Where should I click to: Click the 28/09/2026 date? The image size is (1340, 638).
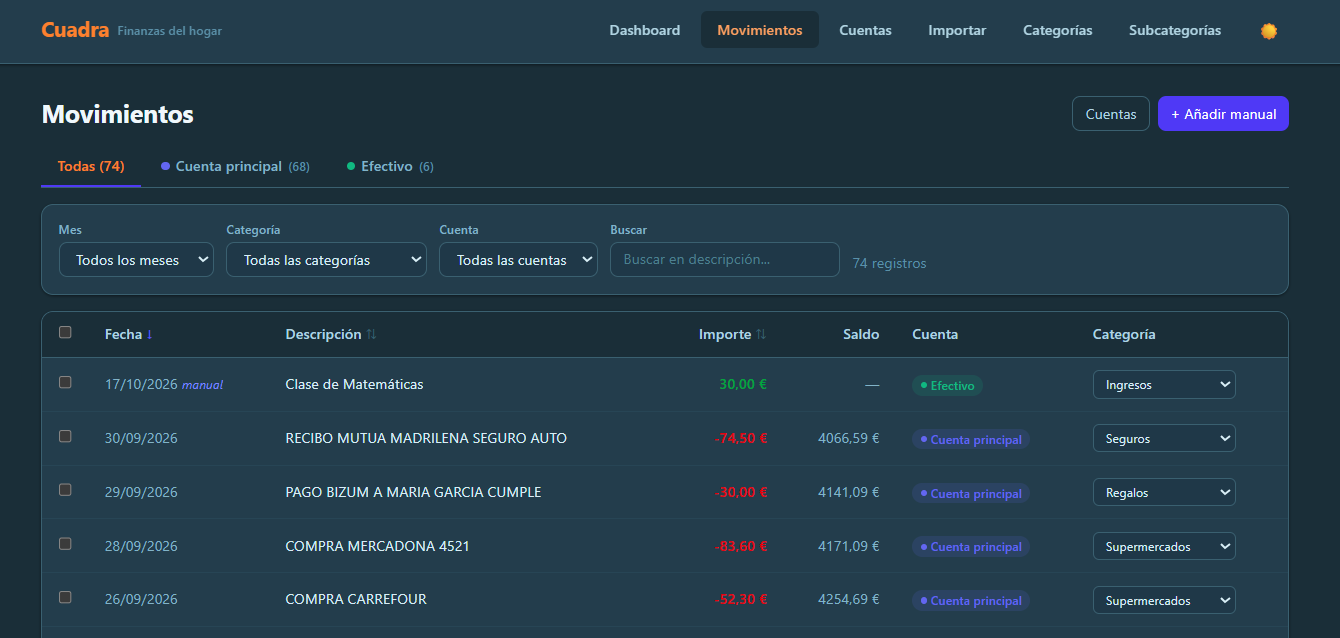click(141, 546)
